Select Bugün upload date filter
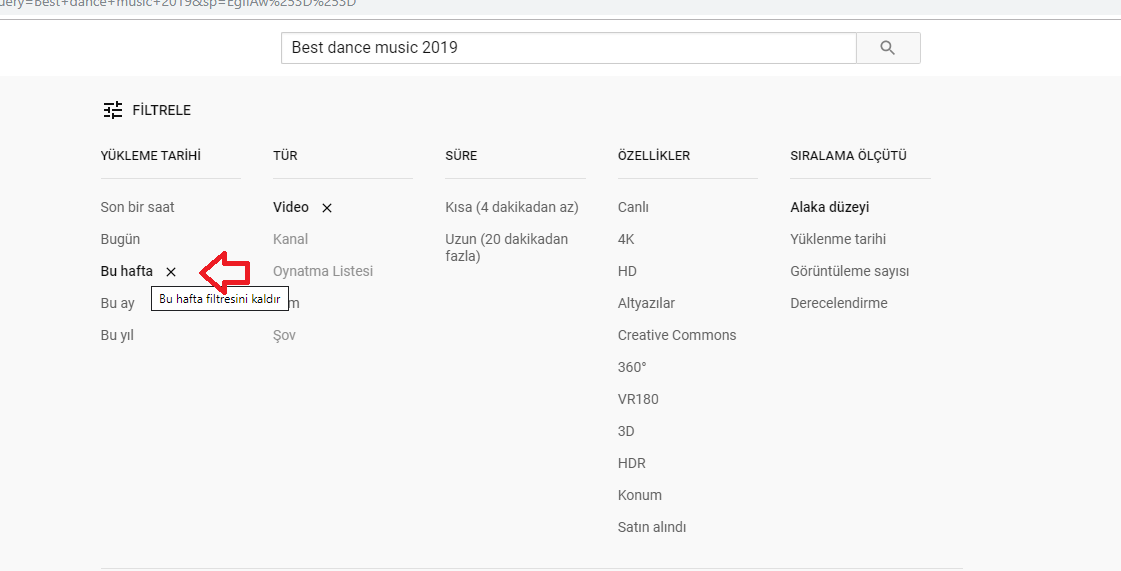Viewport: 1121px width, 571px height. [121, 239]
